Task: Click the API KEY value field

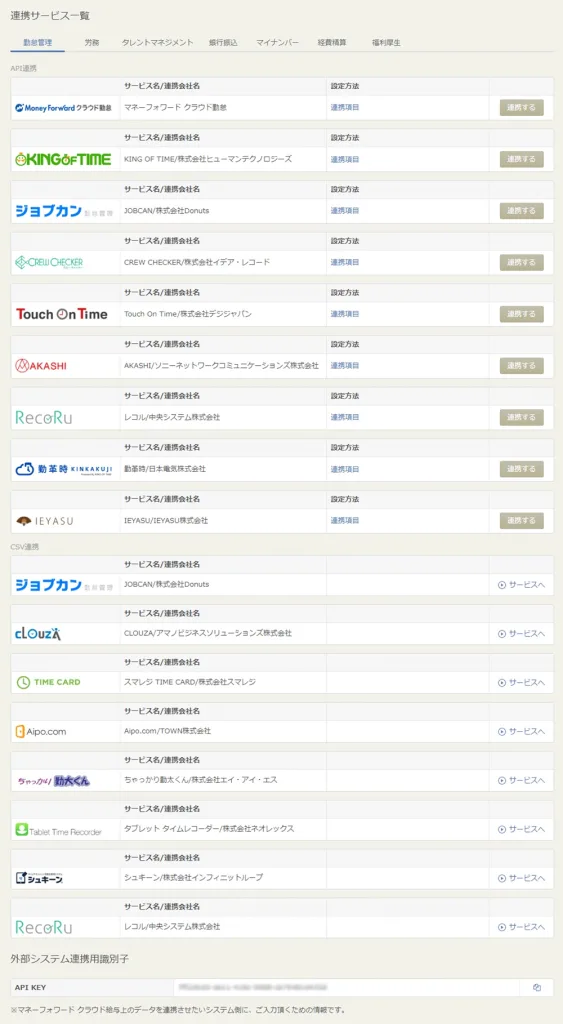Action: coord(346,987)
